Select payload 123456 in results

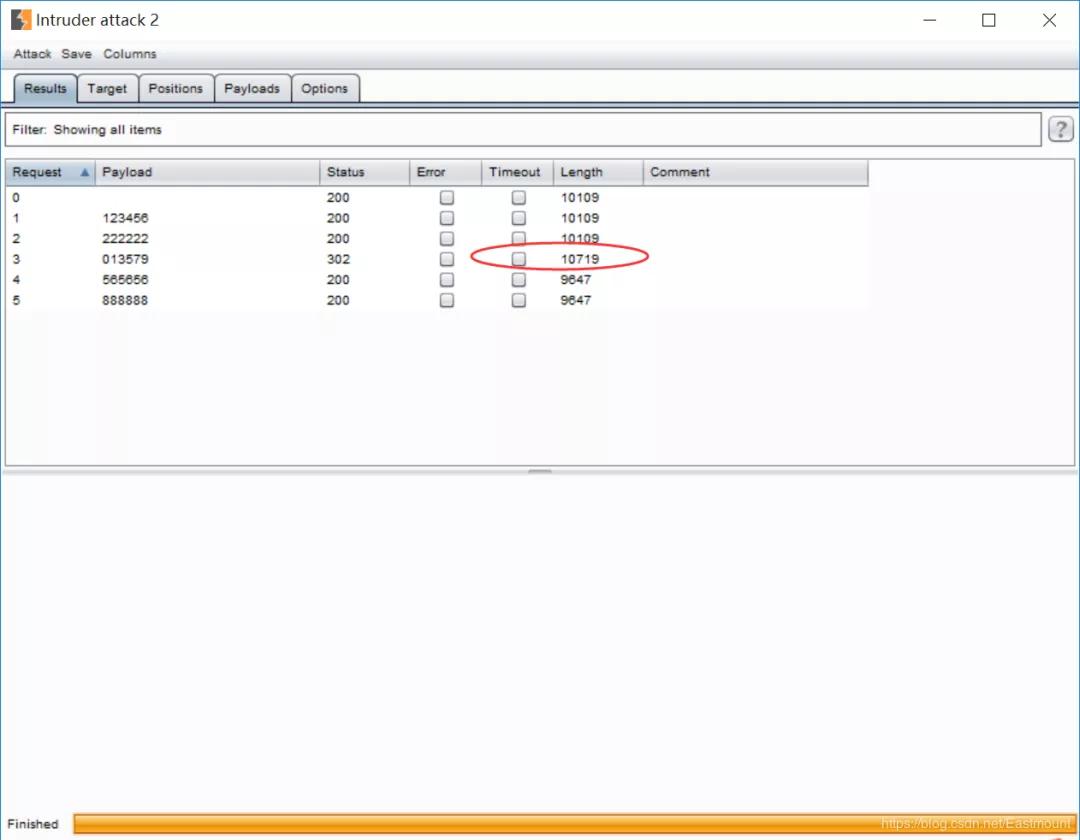point(125,218)
